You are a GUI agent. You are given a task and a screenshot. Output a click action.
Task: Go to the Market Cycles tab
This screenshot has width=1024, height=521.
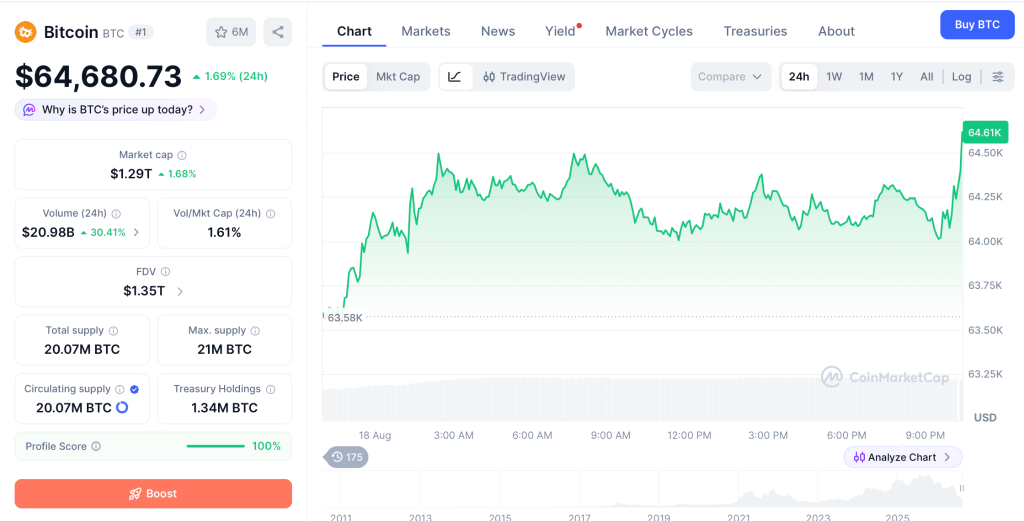pyautogui.click(x=649, y=31)
